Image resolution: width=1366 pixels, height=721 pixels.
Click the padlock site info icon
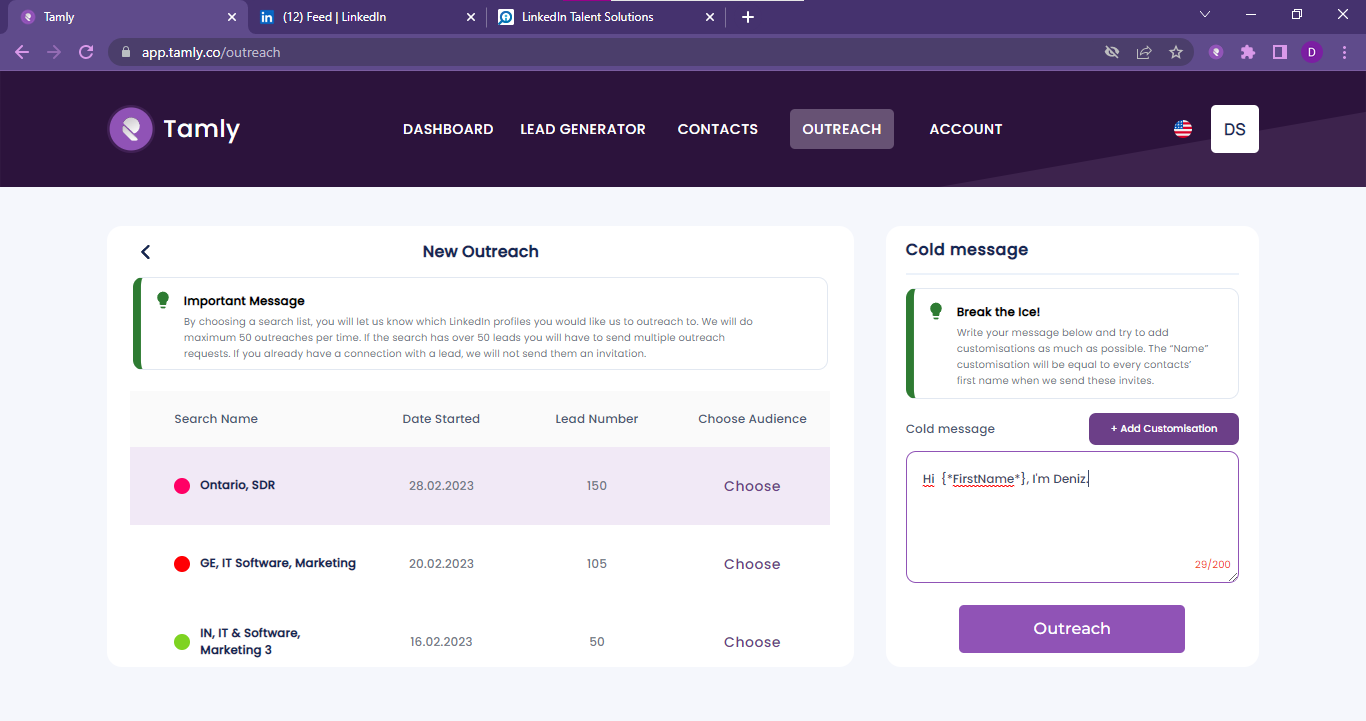pyautogui.click(x=126, y=52)
